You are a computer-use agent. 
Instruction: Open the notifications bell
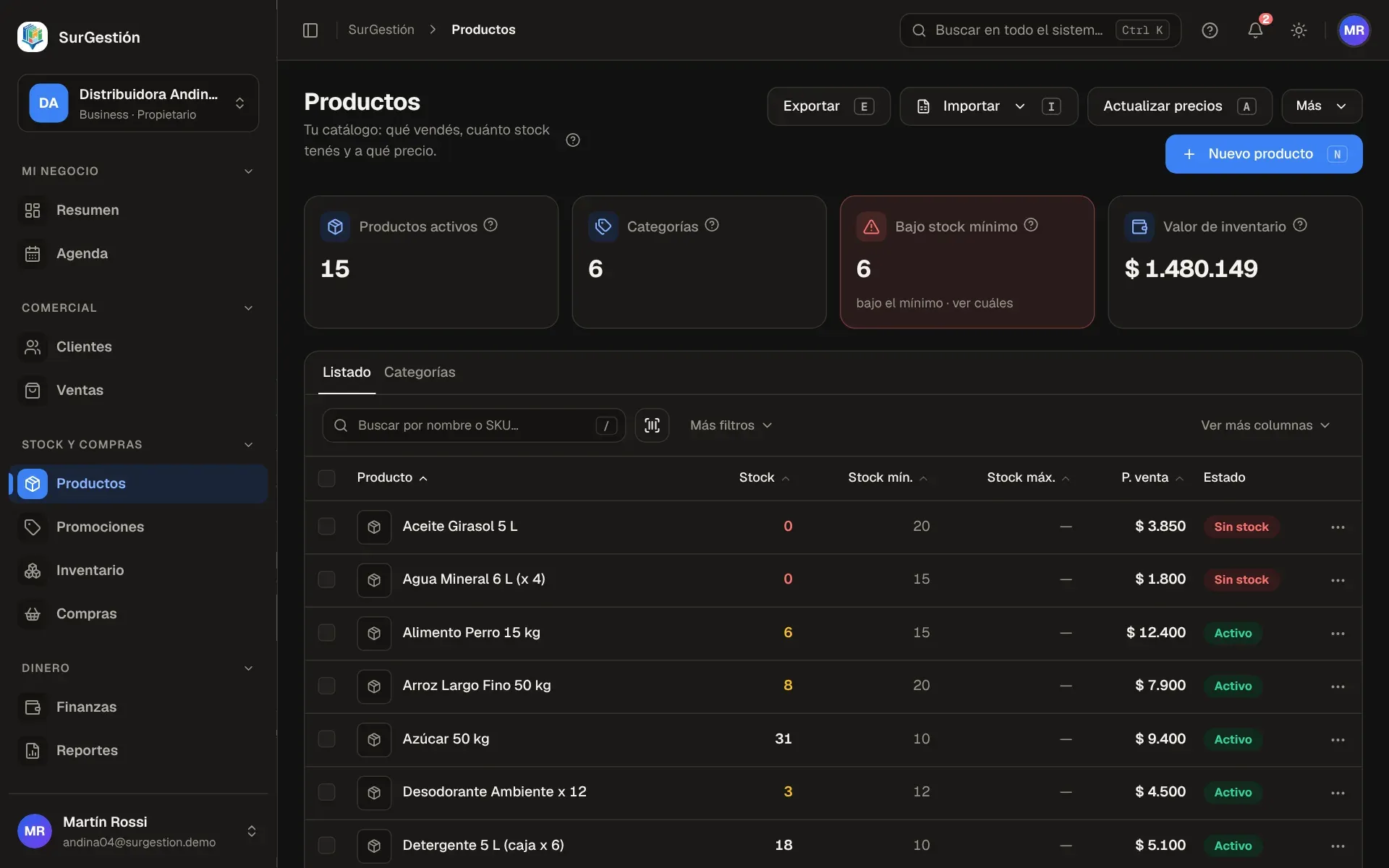[1255, 30]
